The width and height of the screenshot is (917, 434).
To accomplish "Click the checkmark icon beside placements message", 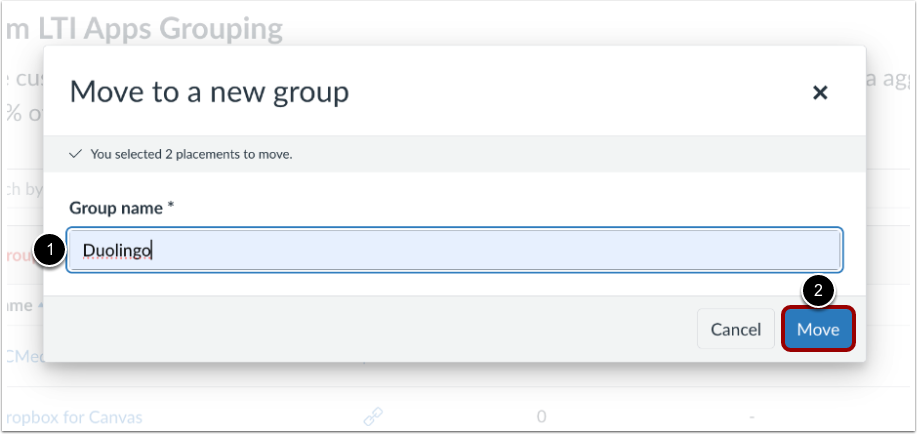I will tap(75, 154).
